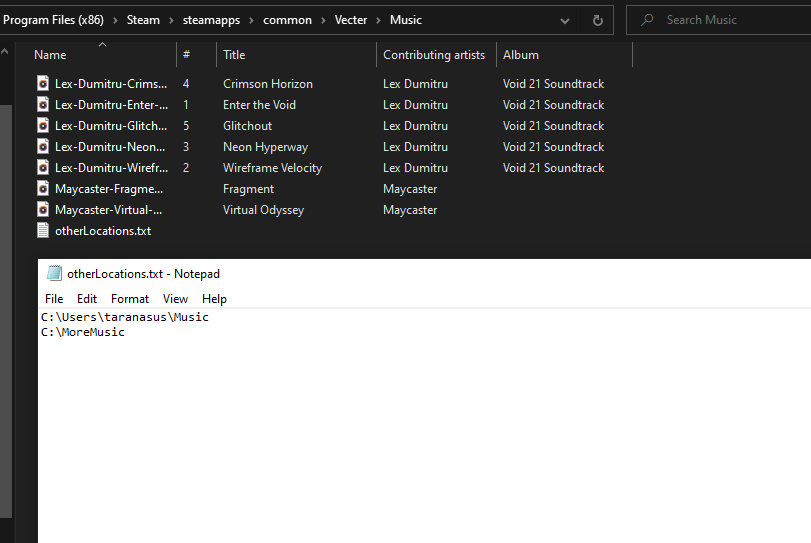The image size is (811, 543).
Task: Expand the address bar history dropdown
Action: tap(566, 20)
